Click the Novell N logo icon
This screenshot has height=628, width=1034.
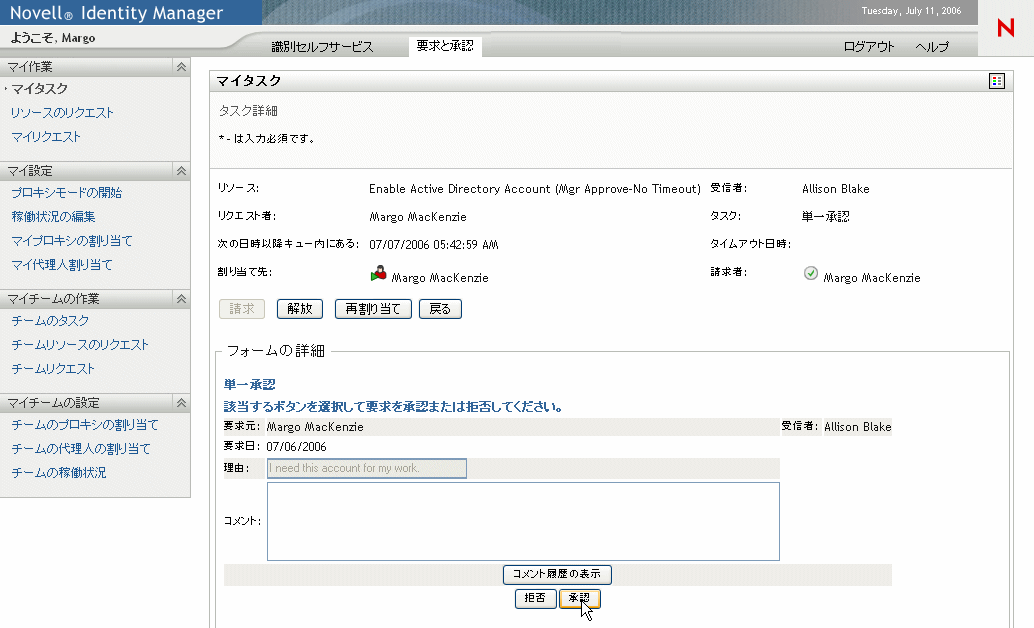tap(1006, 28)
